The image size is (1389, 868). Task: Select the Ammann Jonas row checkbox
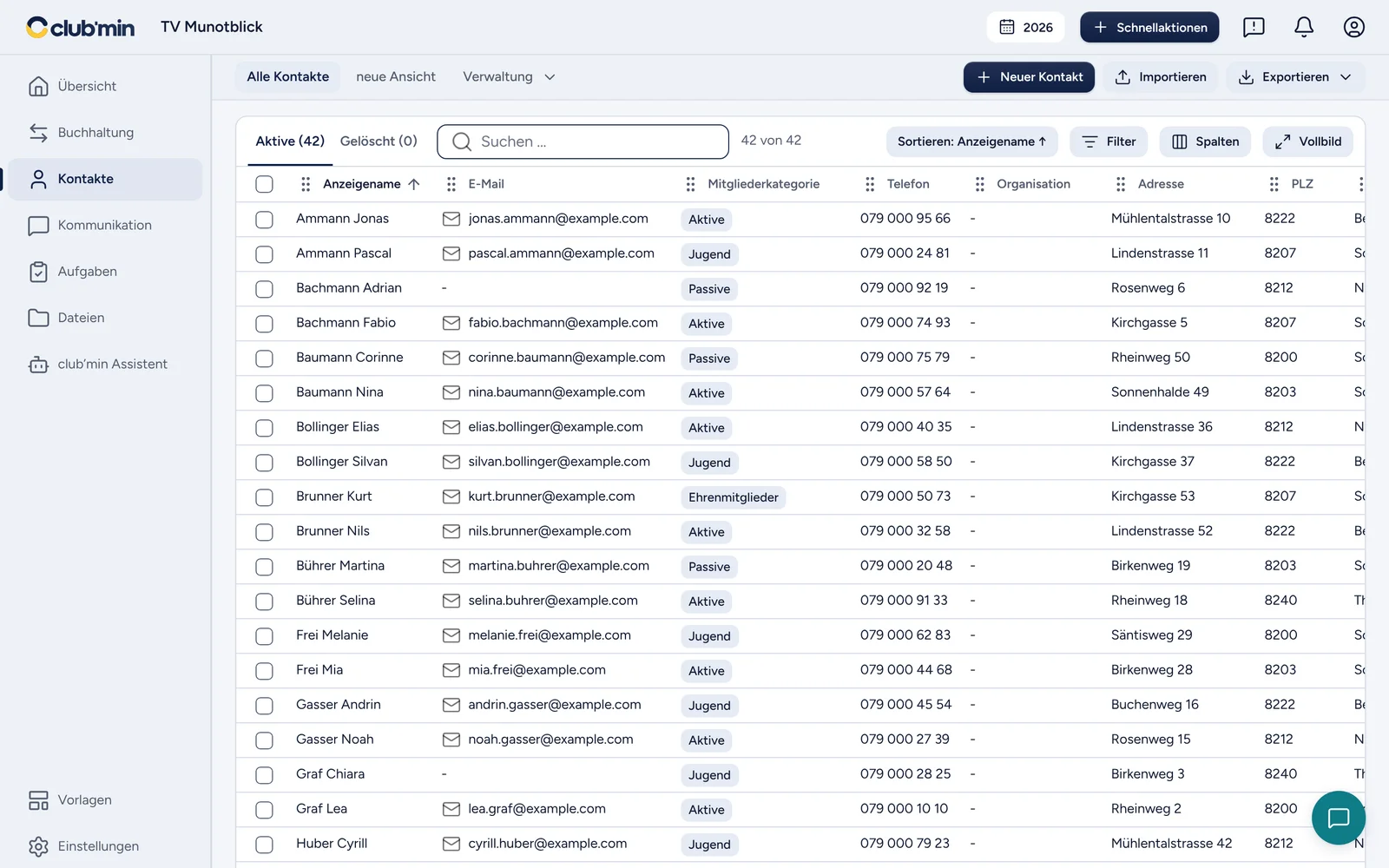[265, 220]
